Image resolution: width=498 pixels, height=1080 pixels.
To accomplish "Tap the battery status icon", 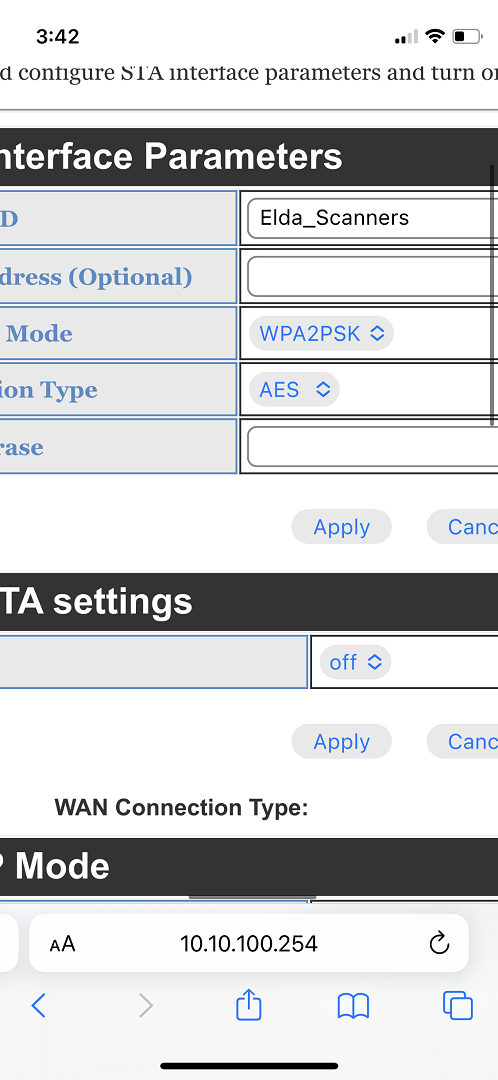I will pyautogui.click(x=467, y=36).
